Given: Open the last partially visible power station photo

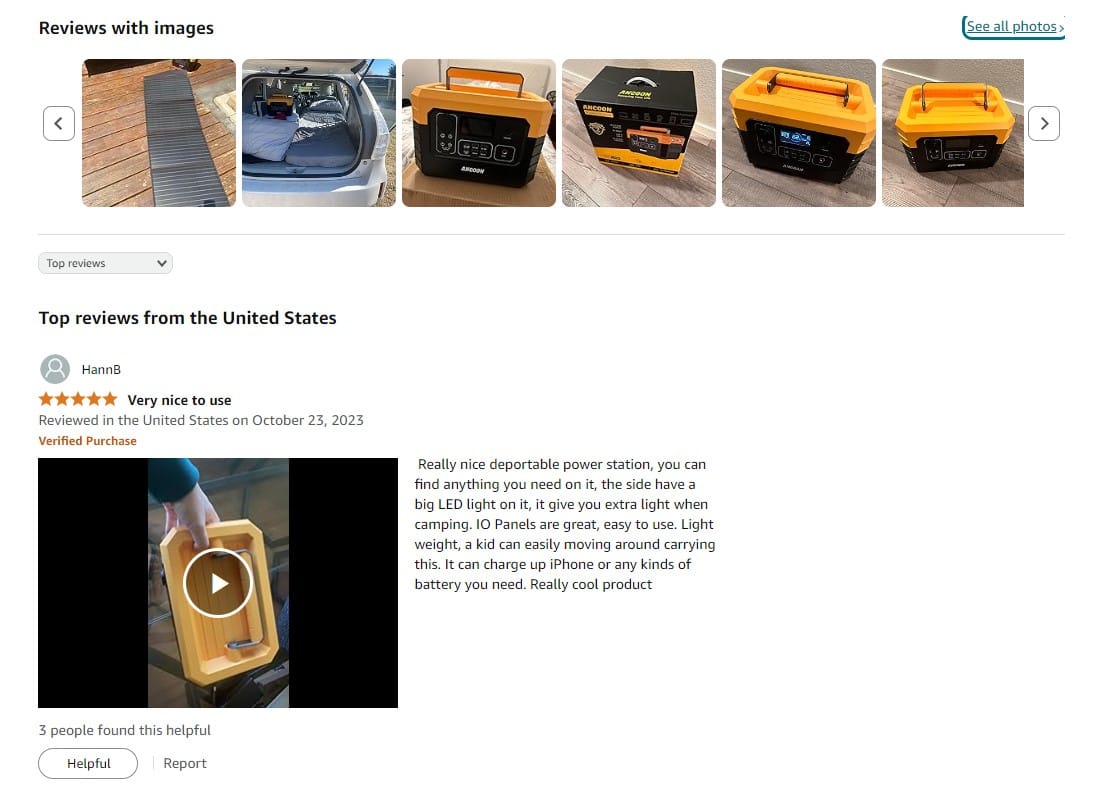Looking at the screenshot, I should click(x=953, y=133).
